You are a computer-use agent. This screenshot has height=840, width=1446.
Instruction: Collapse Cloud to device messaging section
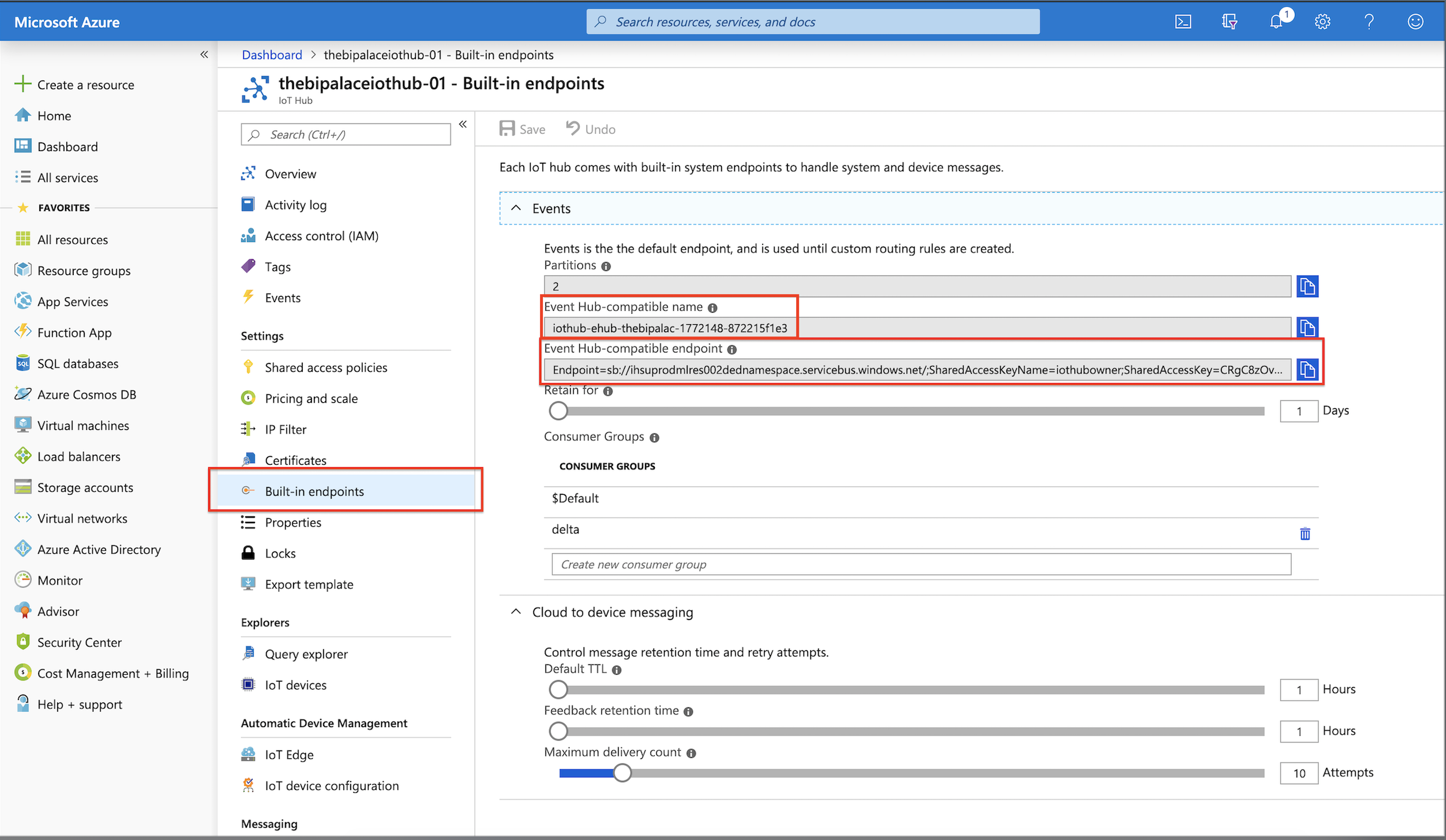(516, 612)
